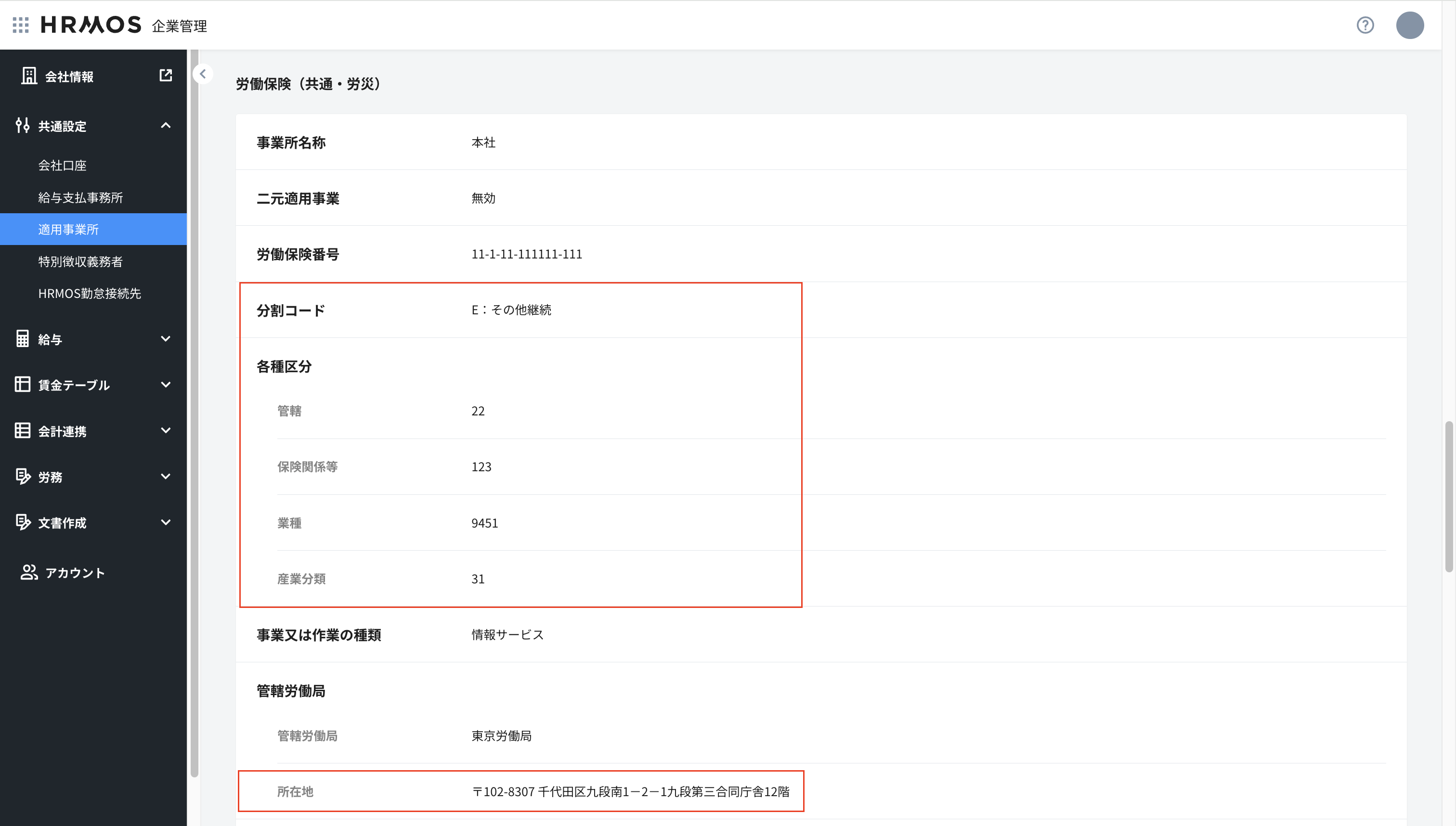Image resolution: width=1456 pixels, height=826 pixels.
Task: Click the 給与 calculator icon
Action: [x=22, y=339]
